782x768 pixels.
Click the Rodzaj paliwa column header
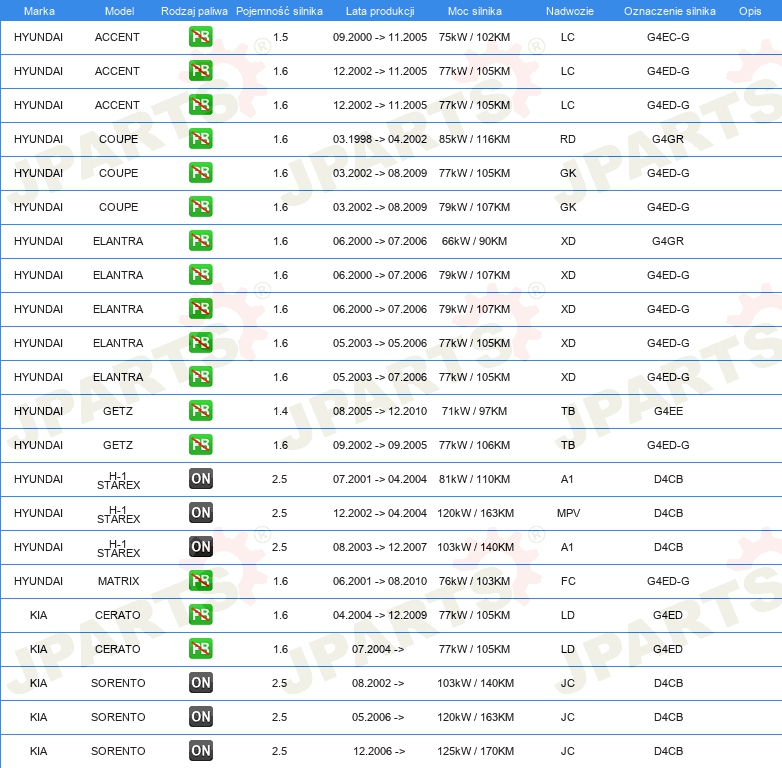[x=194, y=11]
